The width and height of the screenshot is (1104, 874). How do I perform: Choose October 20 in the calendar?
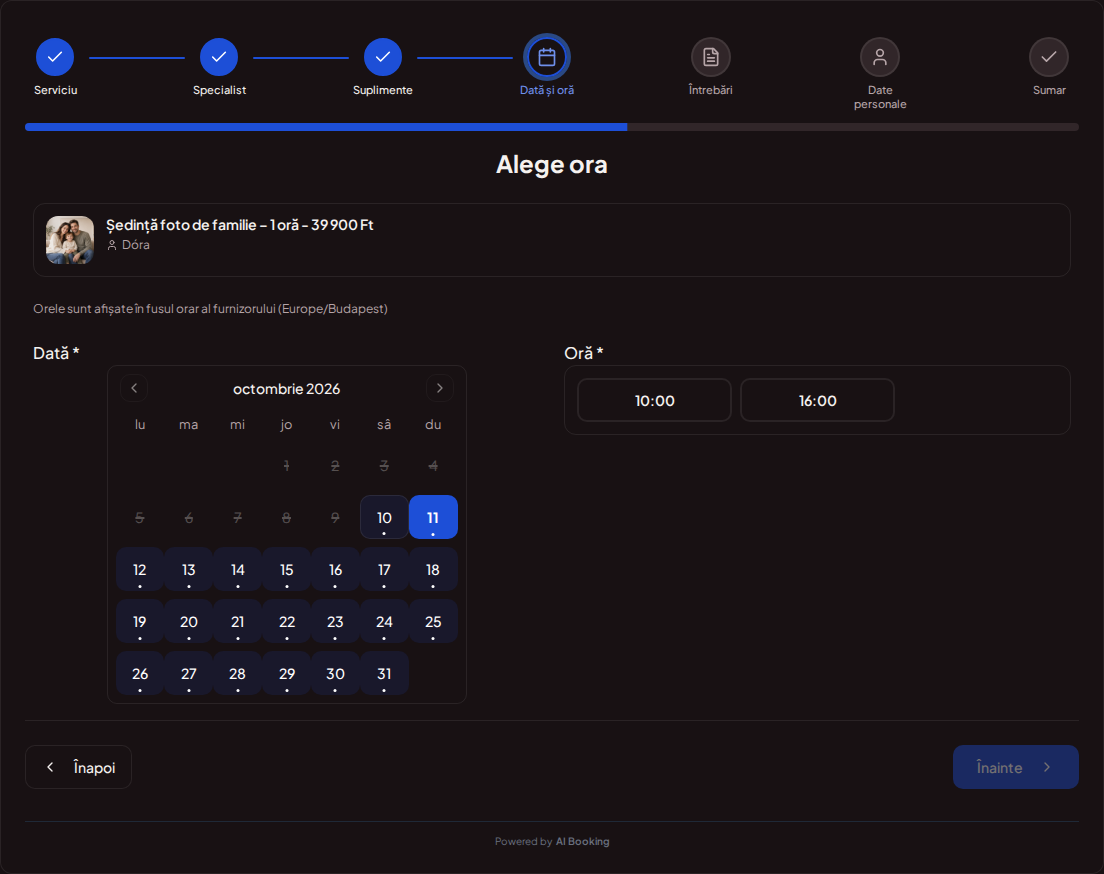189,622
